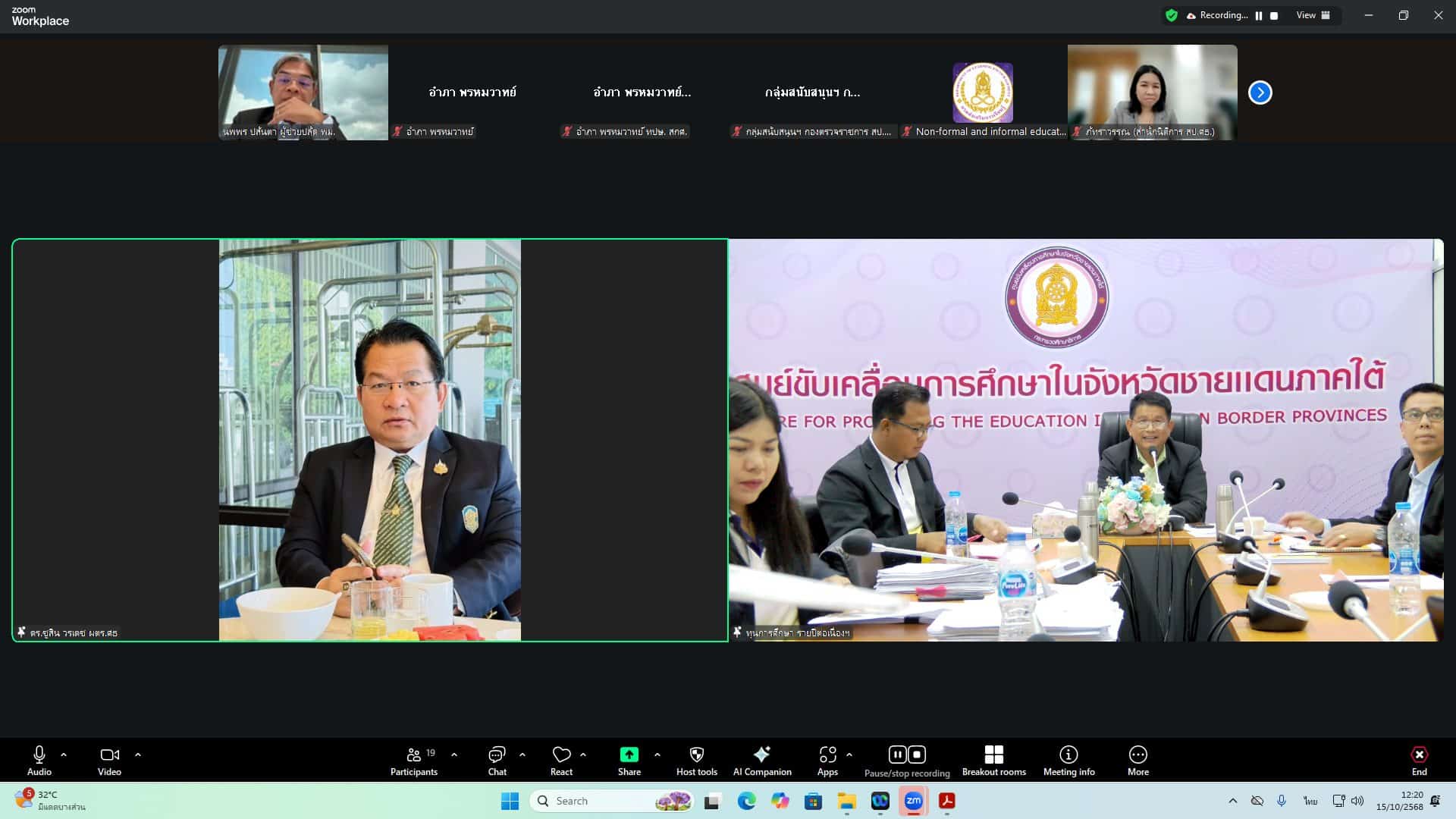Stop recording from top recording indicator
The image size is (1456, 819).
[1274, 16]
